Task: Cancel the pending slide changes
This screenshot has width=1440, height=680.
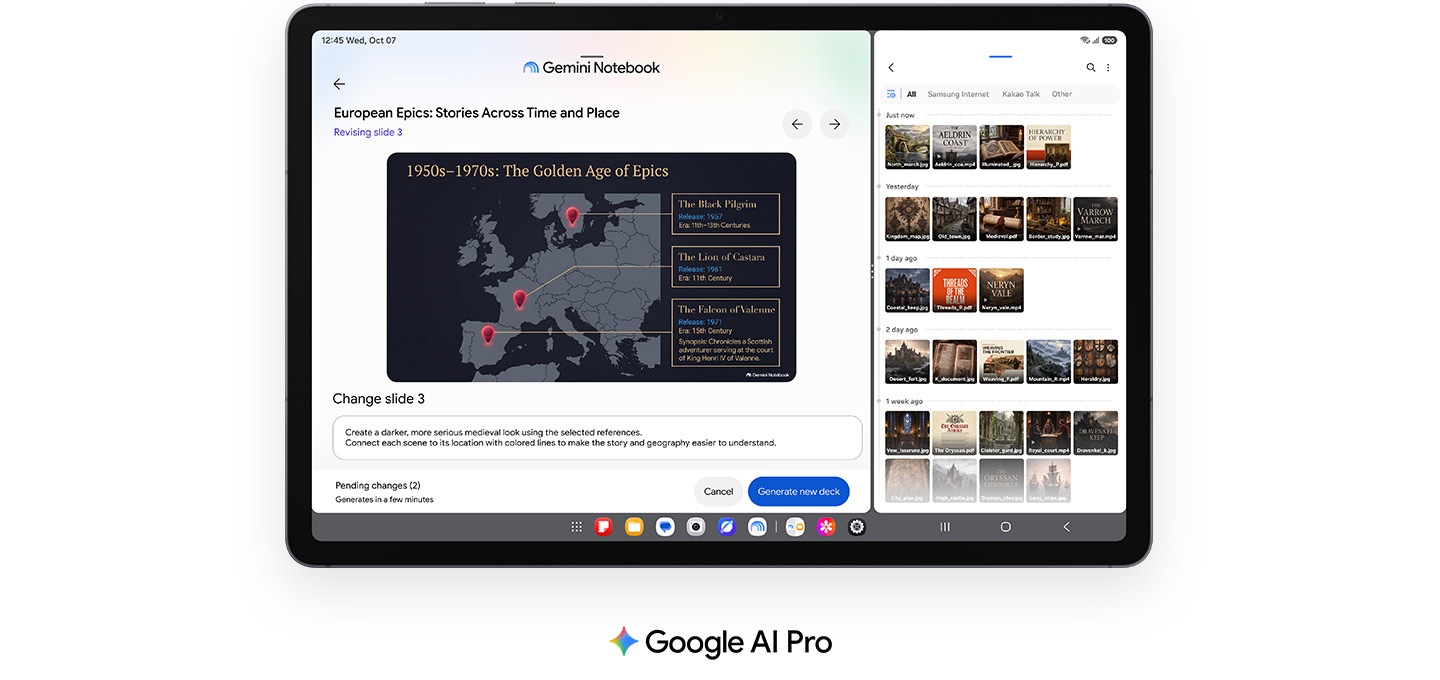Action: [718, 491]
